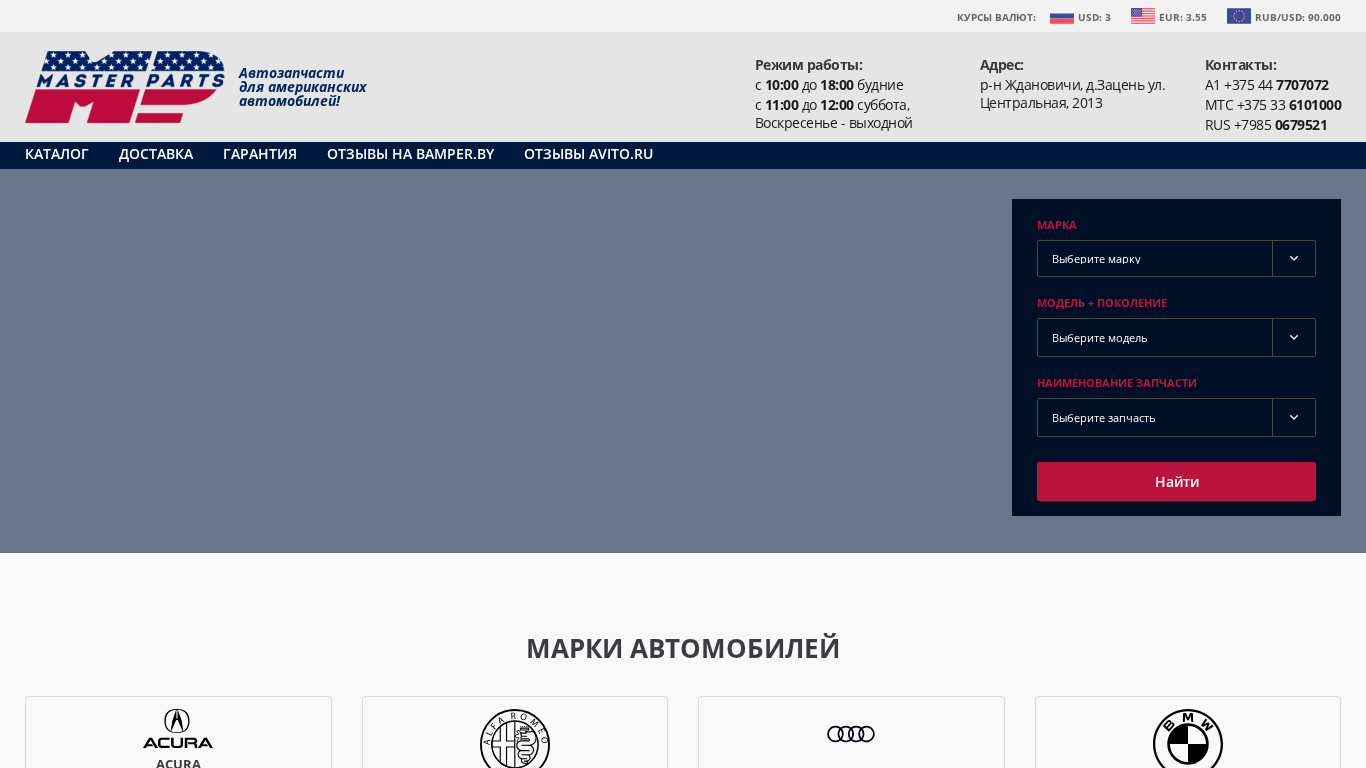
Task: Open the Гарантия menu item
Action: (260, 154)
